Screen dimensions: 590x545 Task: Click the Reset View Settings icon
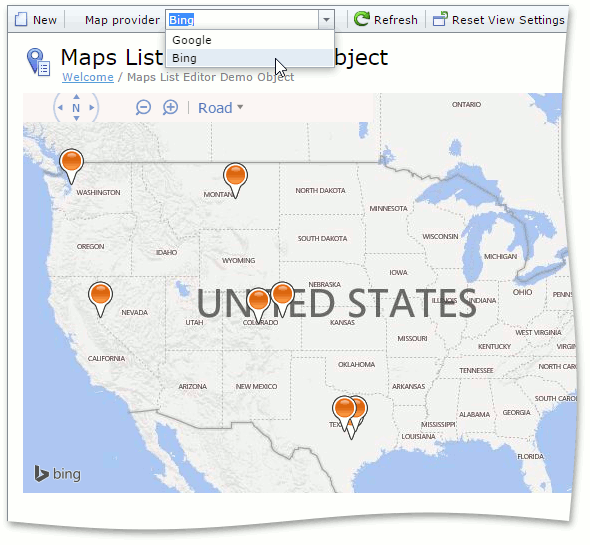click(440, 19)
